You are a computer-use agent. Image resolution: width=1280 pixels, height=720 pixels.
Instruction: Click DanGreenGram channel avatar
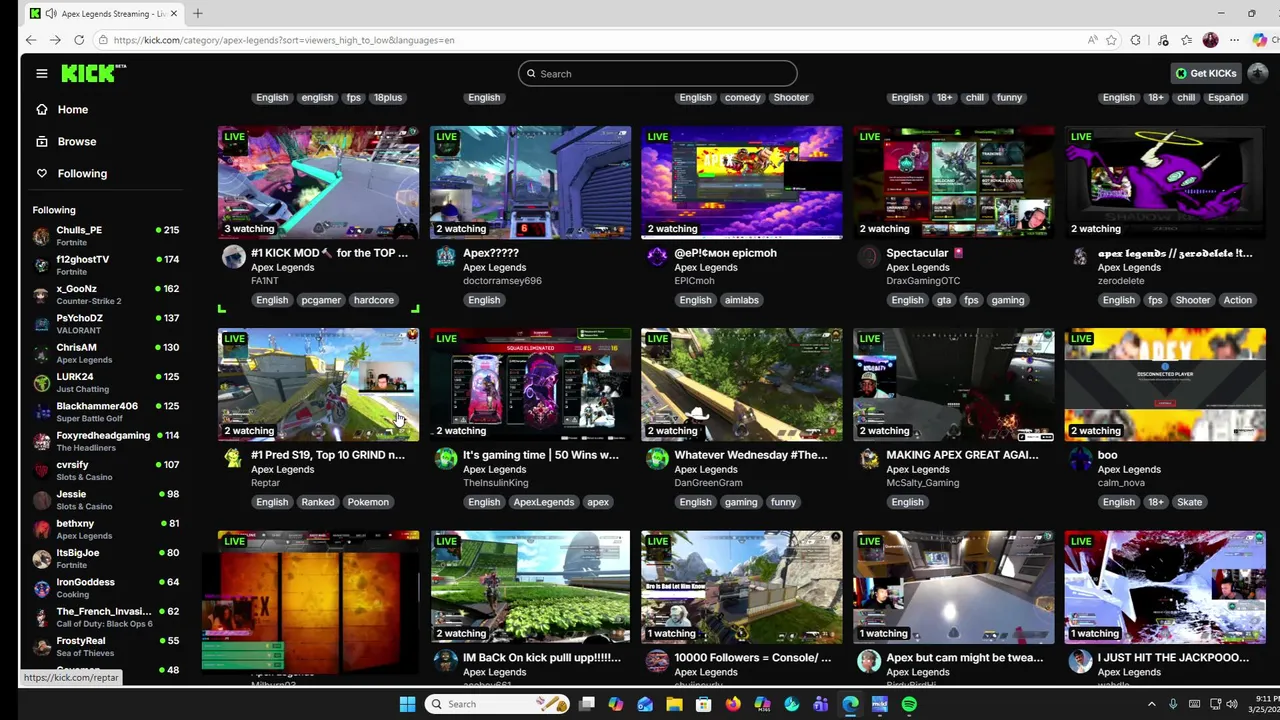tap(656, 459)
